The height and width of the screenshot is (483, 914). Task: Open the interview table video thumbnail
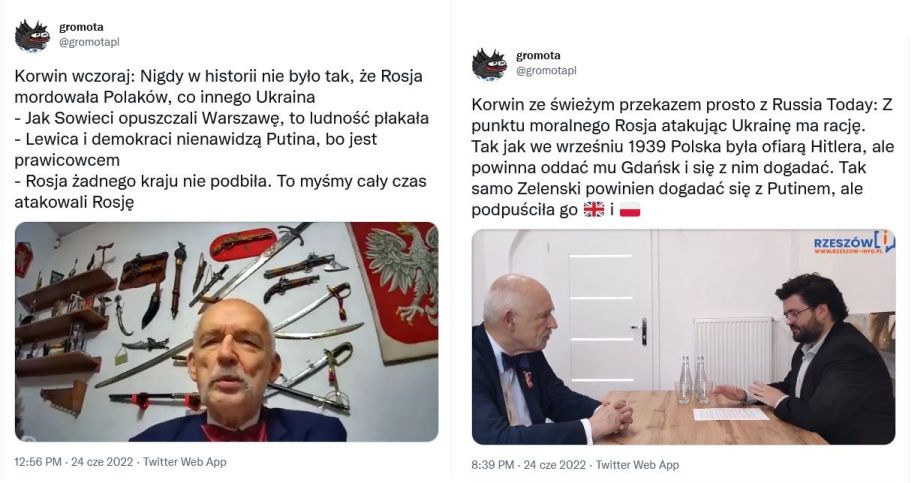(683, 337)
